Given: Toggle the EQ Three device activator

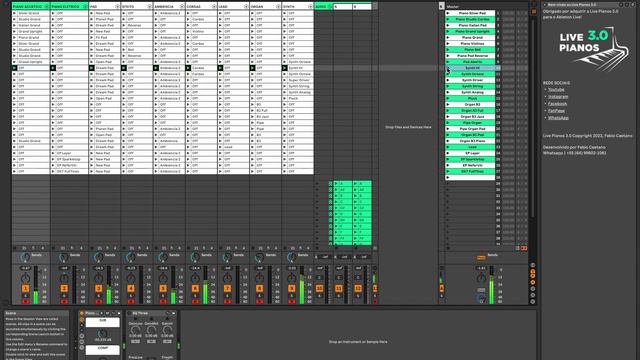Looking at the screenshot, I should point(130,313).
